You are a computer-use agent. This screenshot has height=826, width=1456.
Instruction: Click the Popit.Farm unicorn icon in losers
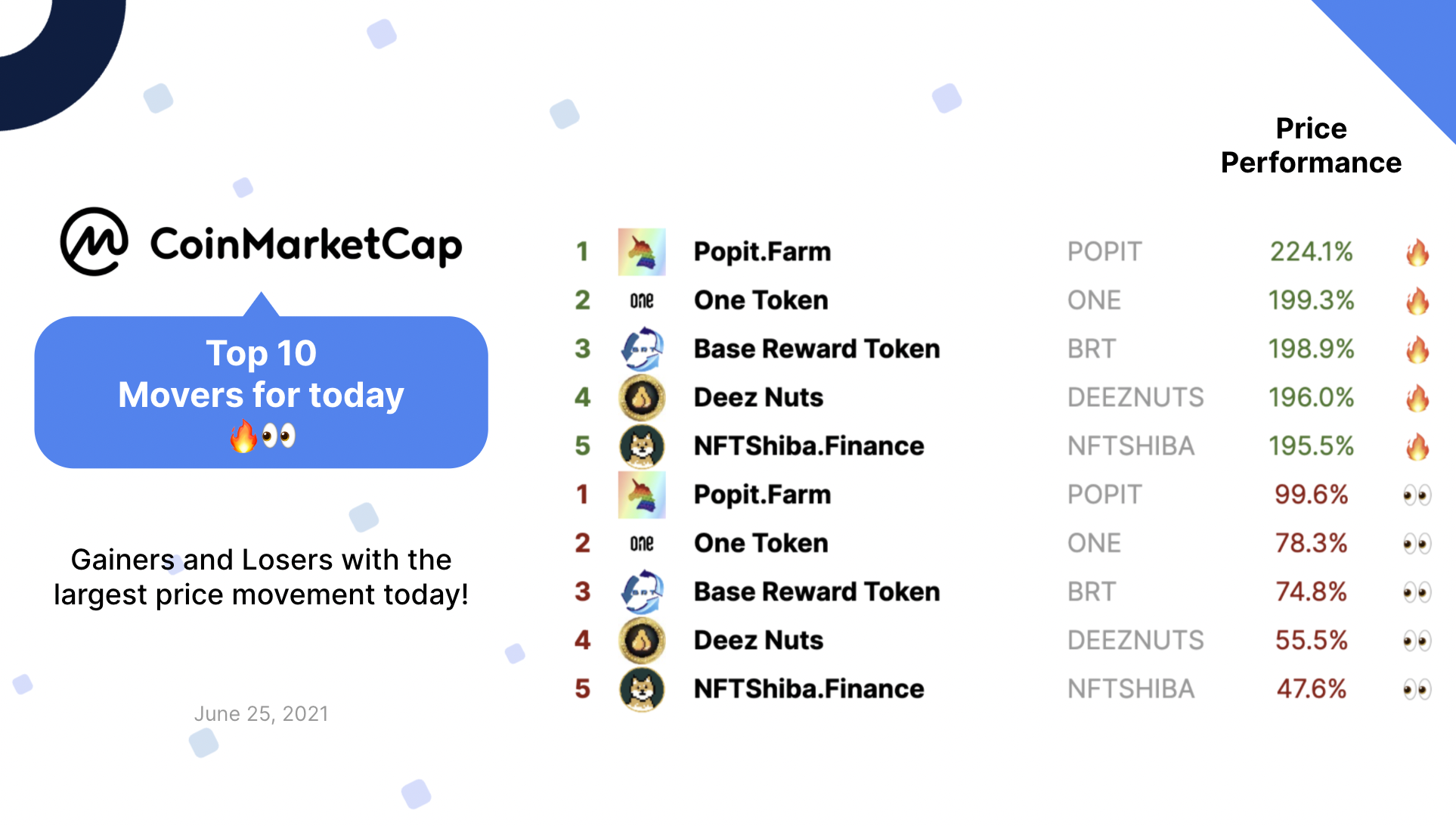(642, 495)
